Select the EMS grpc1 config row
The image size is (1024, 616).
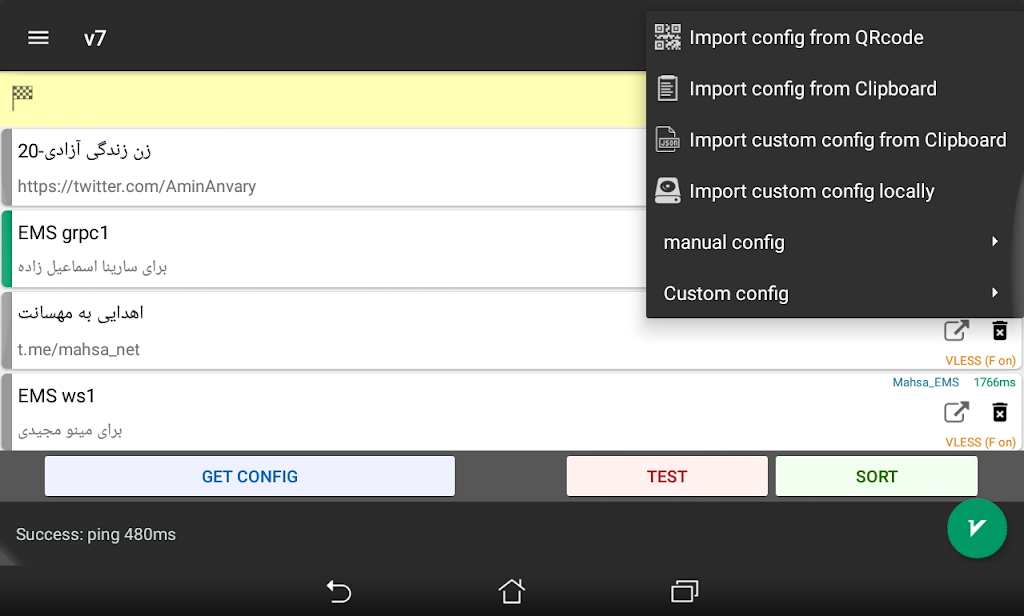(300, 249)
